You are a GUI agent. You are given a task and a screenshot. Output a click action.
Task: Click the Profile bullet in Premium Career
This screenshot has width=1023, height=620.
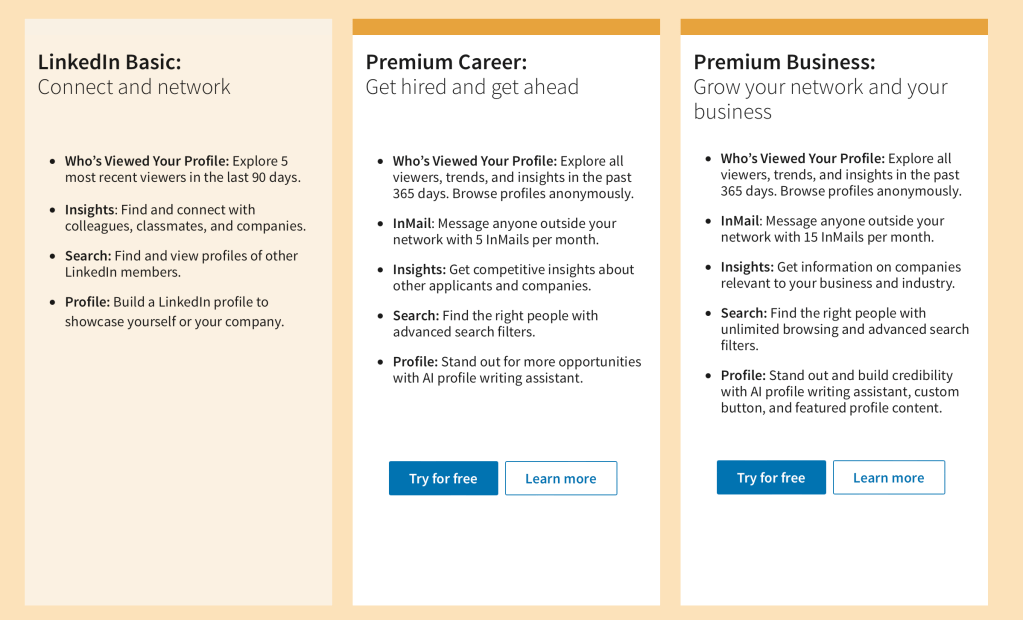tap(415, 362)
